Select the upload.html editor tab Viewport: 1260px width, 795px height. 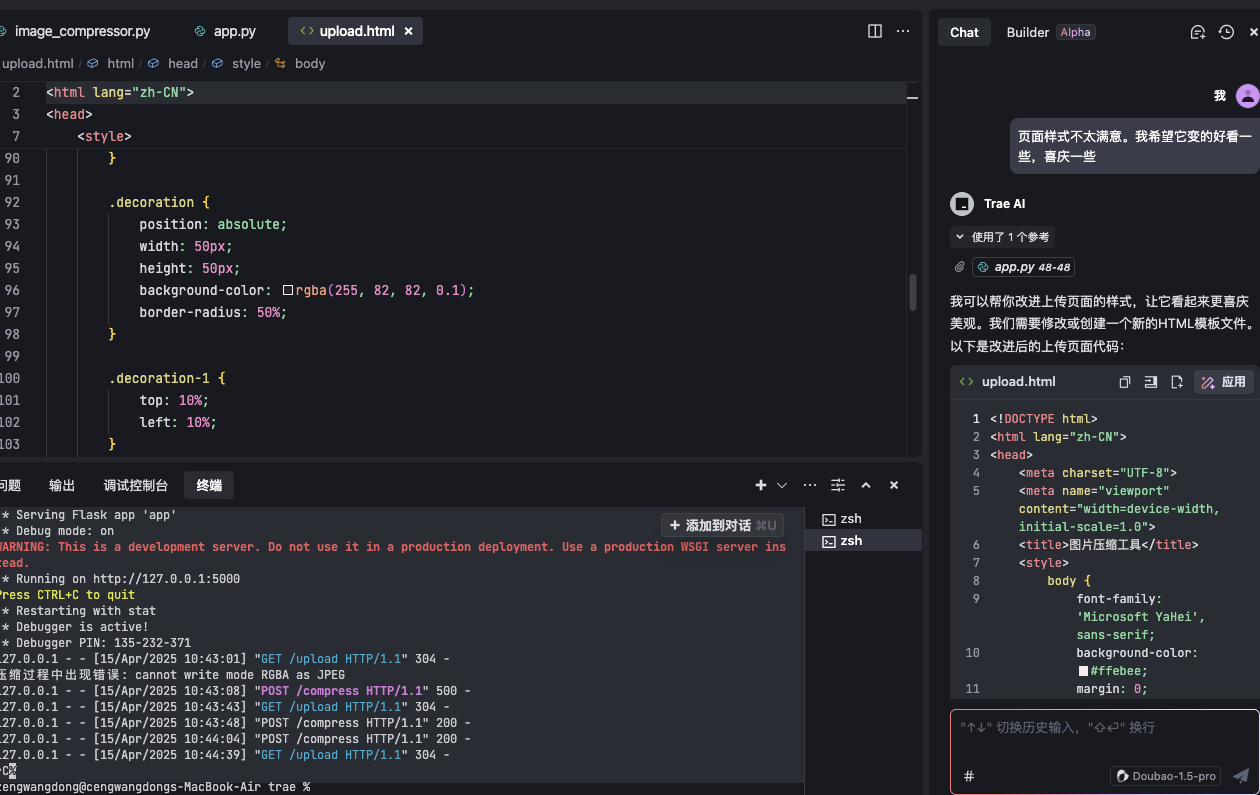tap(356, 31)
